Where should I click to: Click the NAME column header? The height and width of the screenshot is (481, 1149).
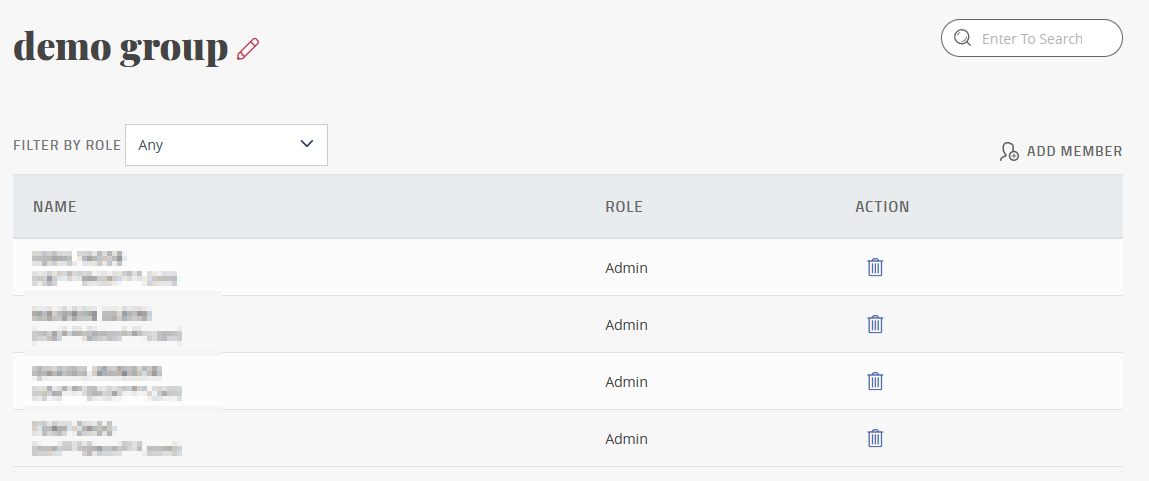click(x=55, y=207)
